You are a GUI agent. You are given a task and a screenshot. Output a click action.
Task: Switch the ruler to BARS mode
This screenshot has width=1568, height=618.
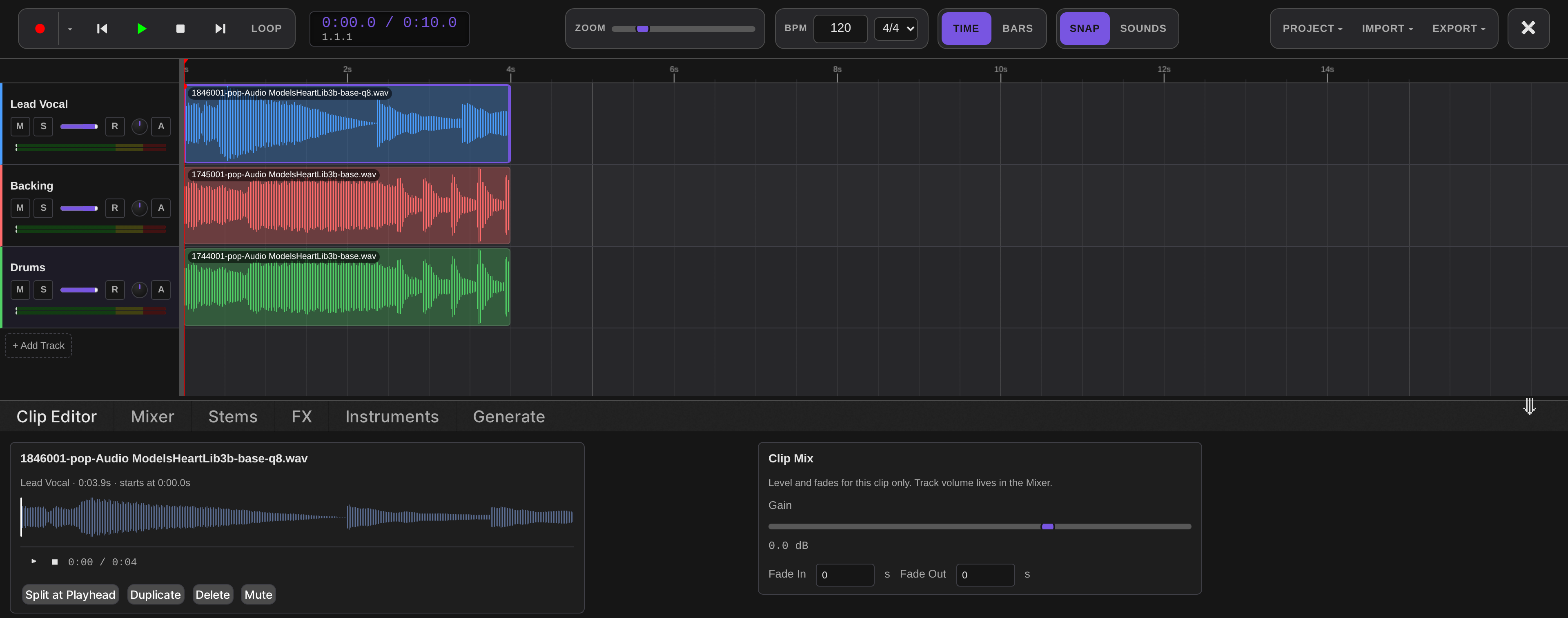[1017, 29]
